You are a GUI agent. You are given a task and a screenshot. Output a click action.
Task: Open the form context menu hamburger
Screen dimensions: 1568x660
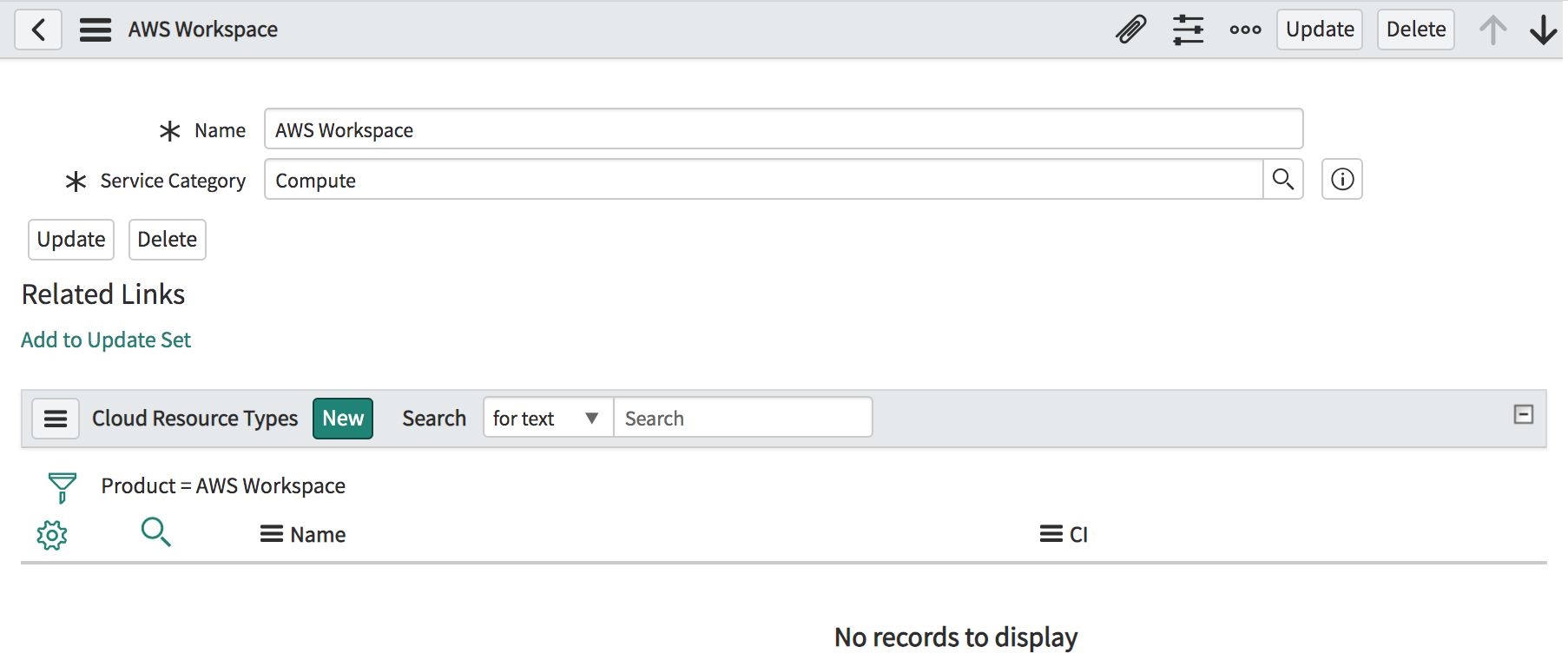click(x=96, y=30)
